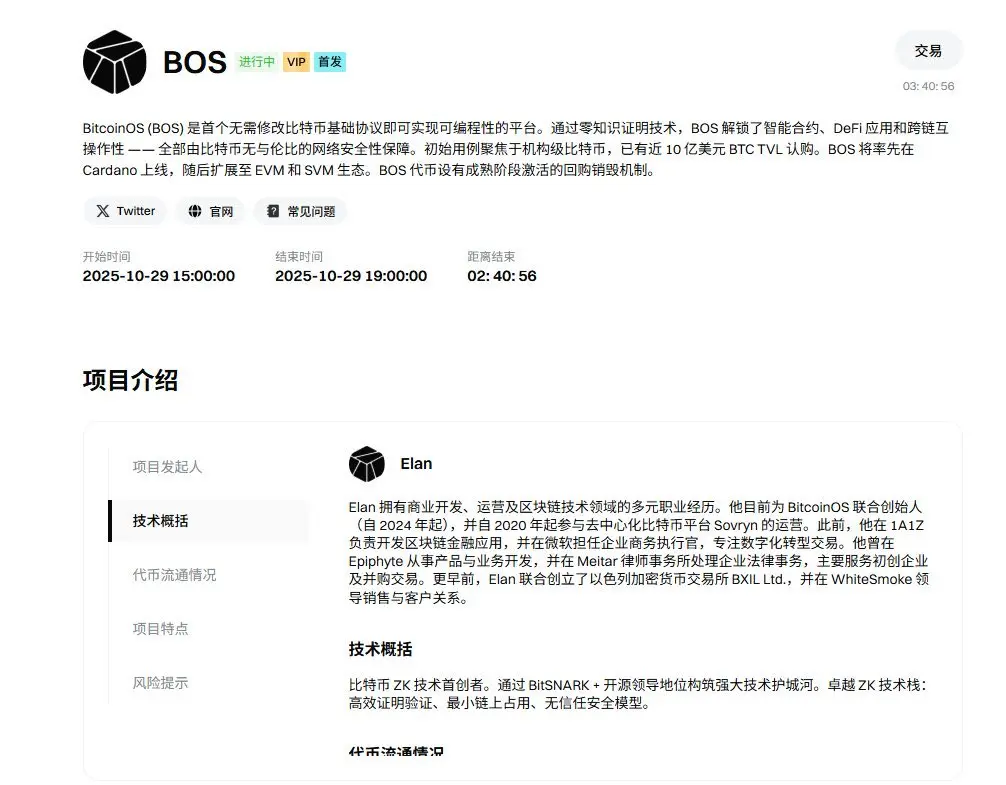This screenshot has height=785, width=1006.
Task: Select the 技术概括 sidebar item
Action: 209,521
